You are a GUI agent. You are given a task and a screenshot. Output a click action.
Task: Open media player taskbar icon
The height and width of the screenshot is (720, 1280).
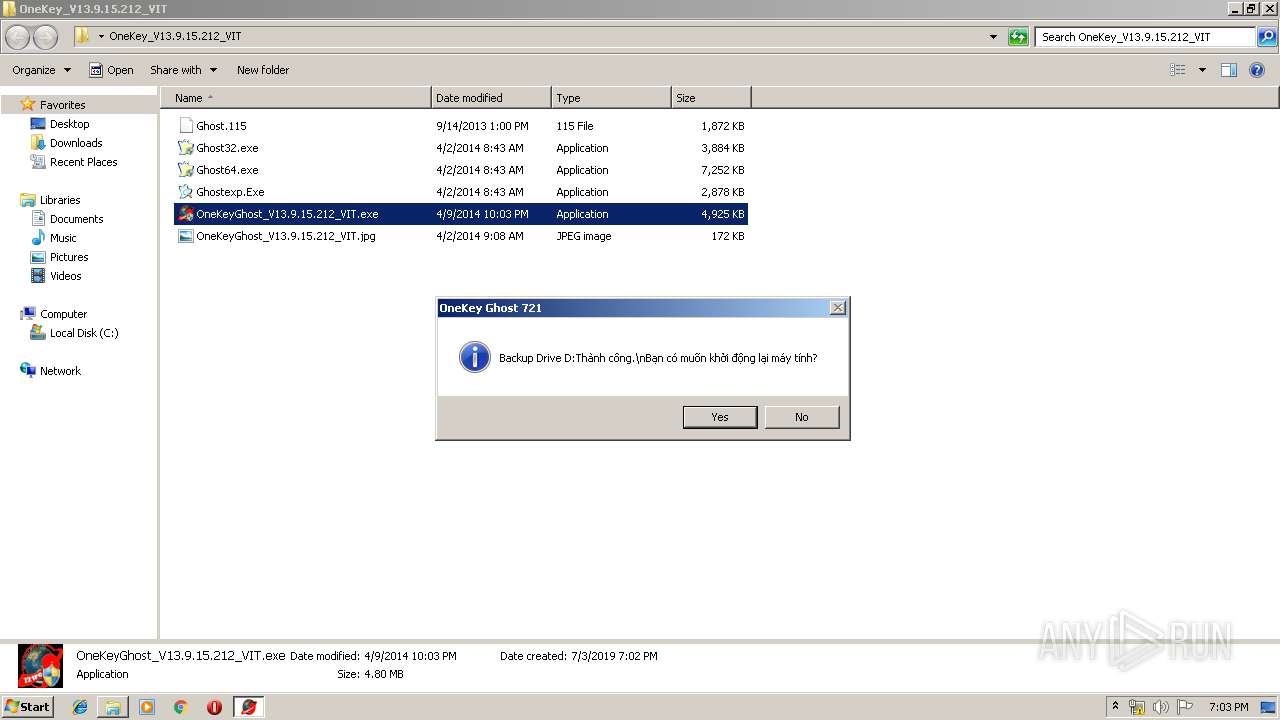tap(147, 707)
